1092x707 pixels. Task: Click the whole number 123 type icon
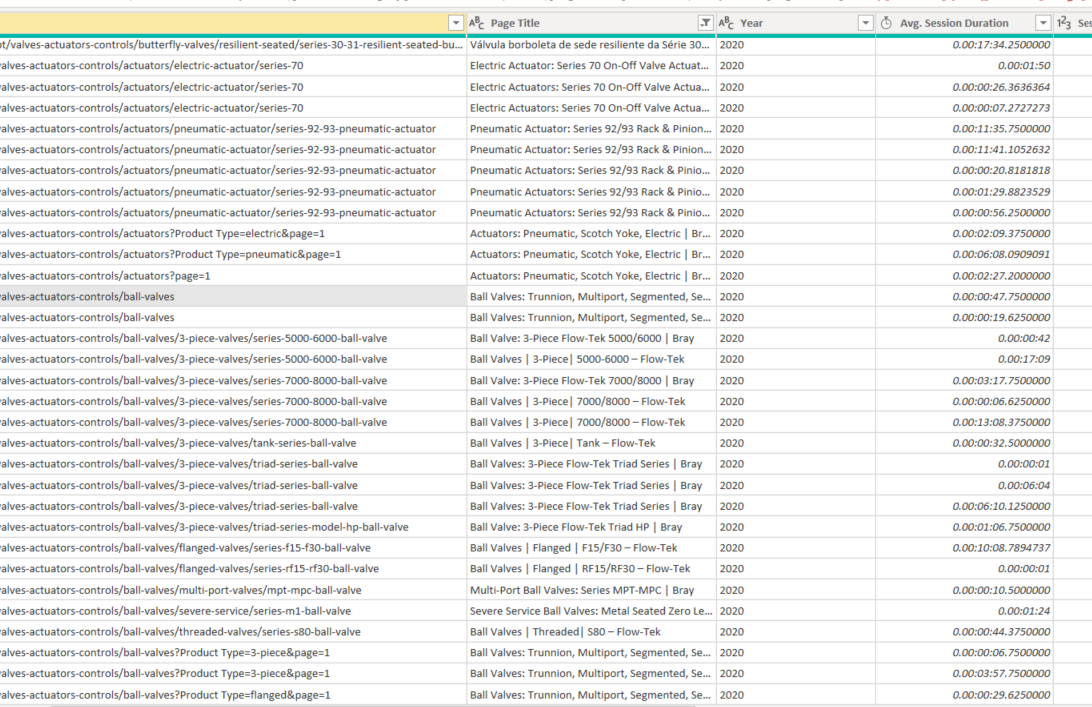1064,23
